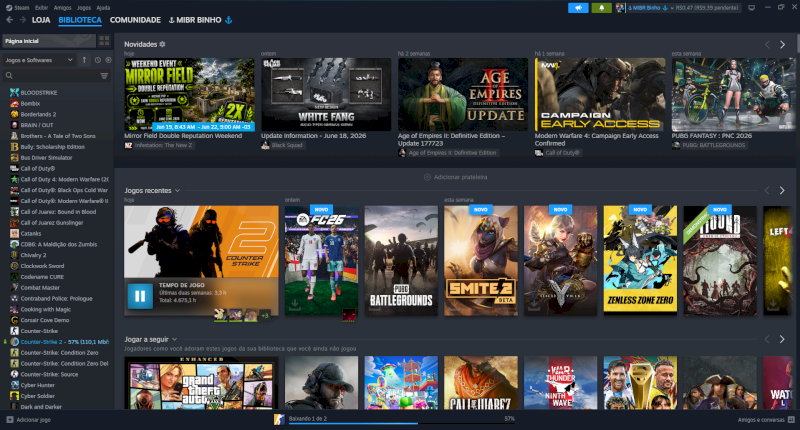Open Modern Warfare 4 Campaign Early Access card
Screen dimensions: 800x430
[x=600, y=94]
